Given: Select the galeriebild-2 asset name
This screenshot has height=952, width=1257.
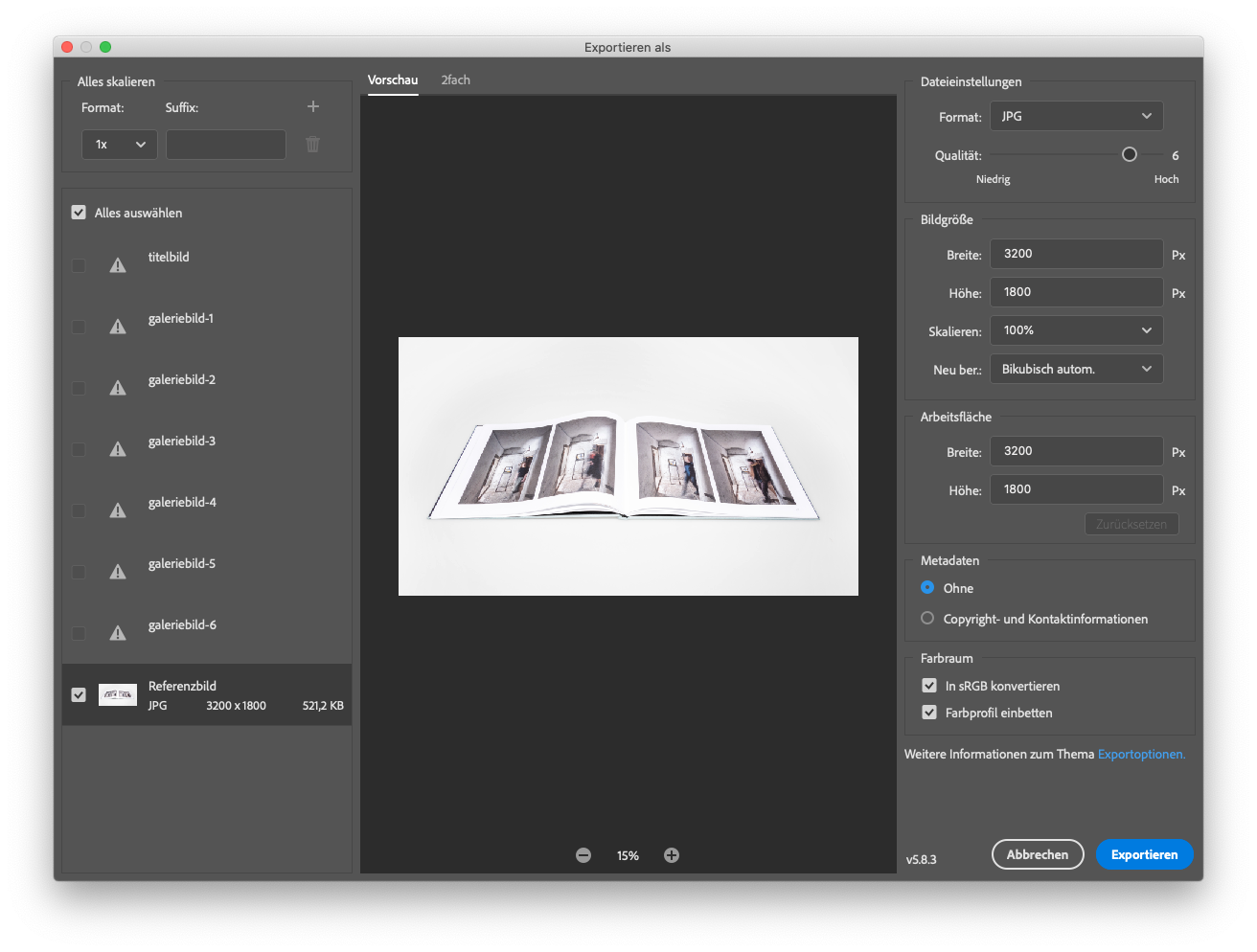Looking at the screenshot, I should coord(182,379).
